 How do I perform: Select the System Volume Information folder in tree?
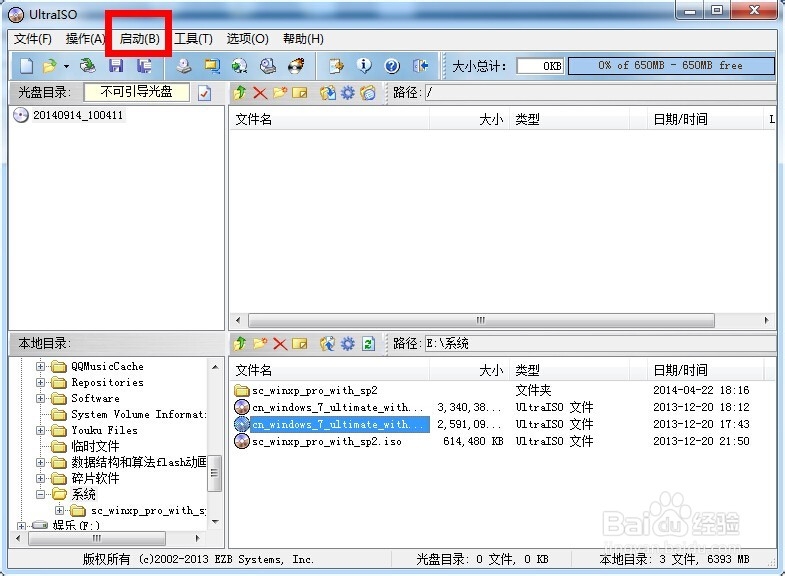139,414
